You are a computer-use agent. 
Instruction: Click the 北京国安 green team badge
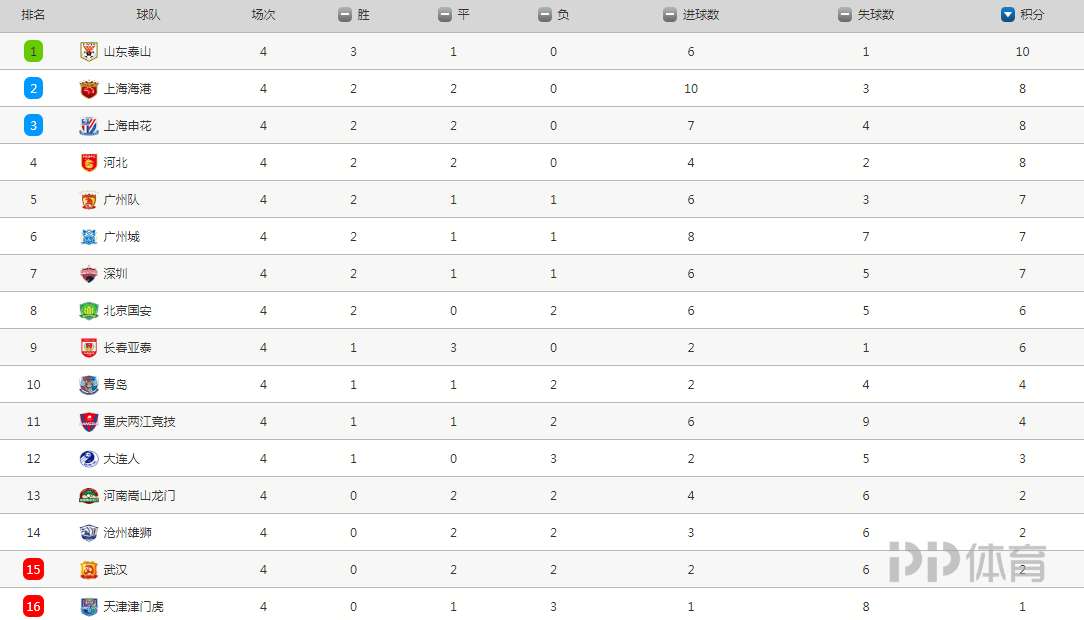(x=88, y=311)
